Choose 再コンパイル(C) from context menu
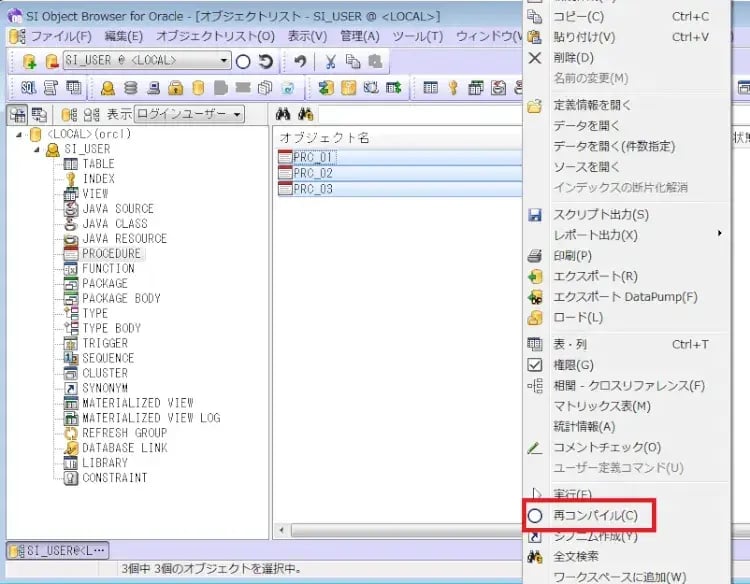Screen dimensions: 750x584 click(594, 516)
